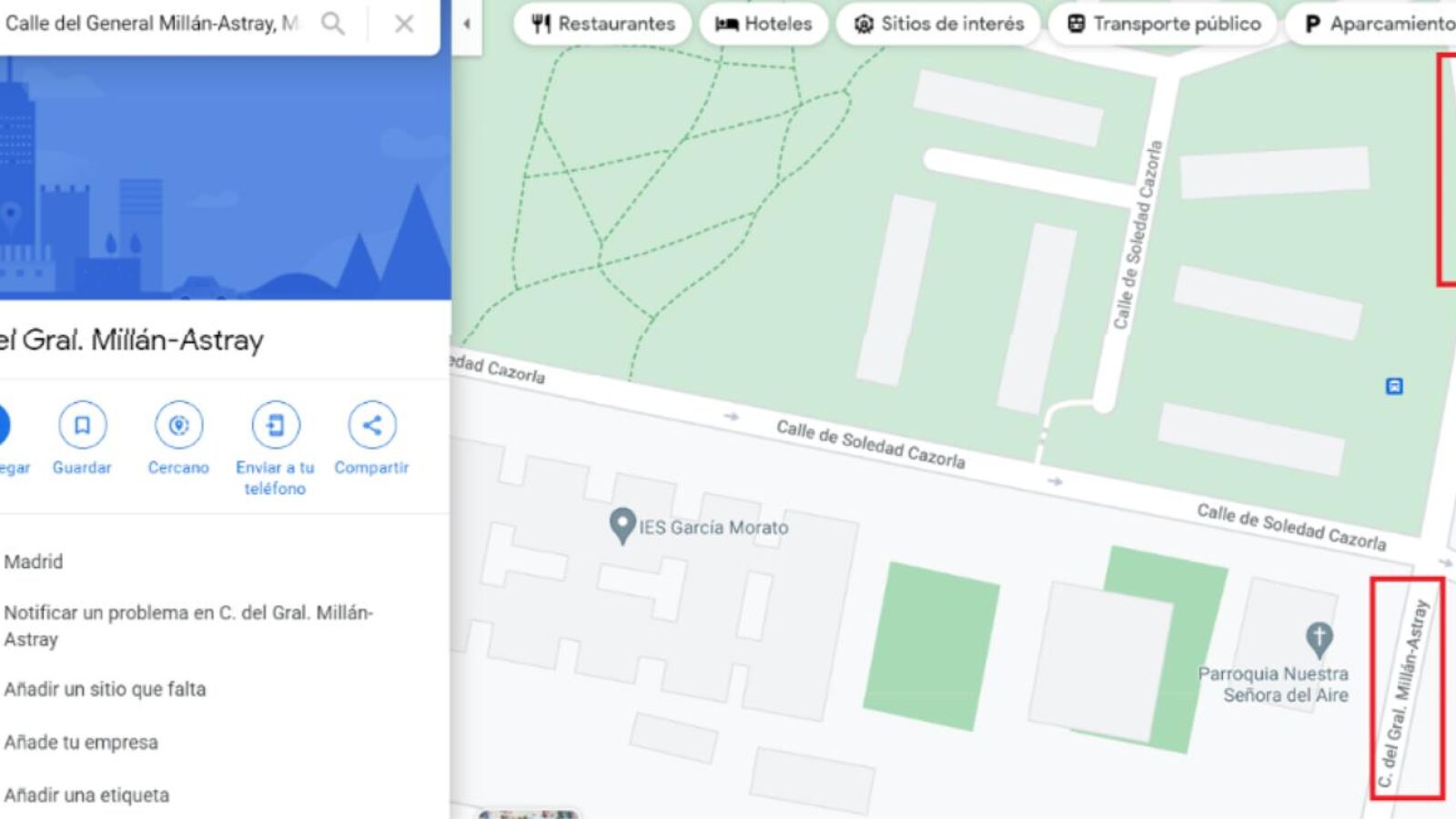Click the Guardar bookmark icon

[x=82, y=425]
